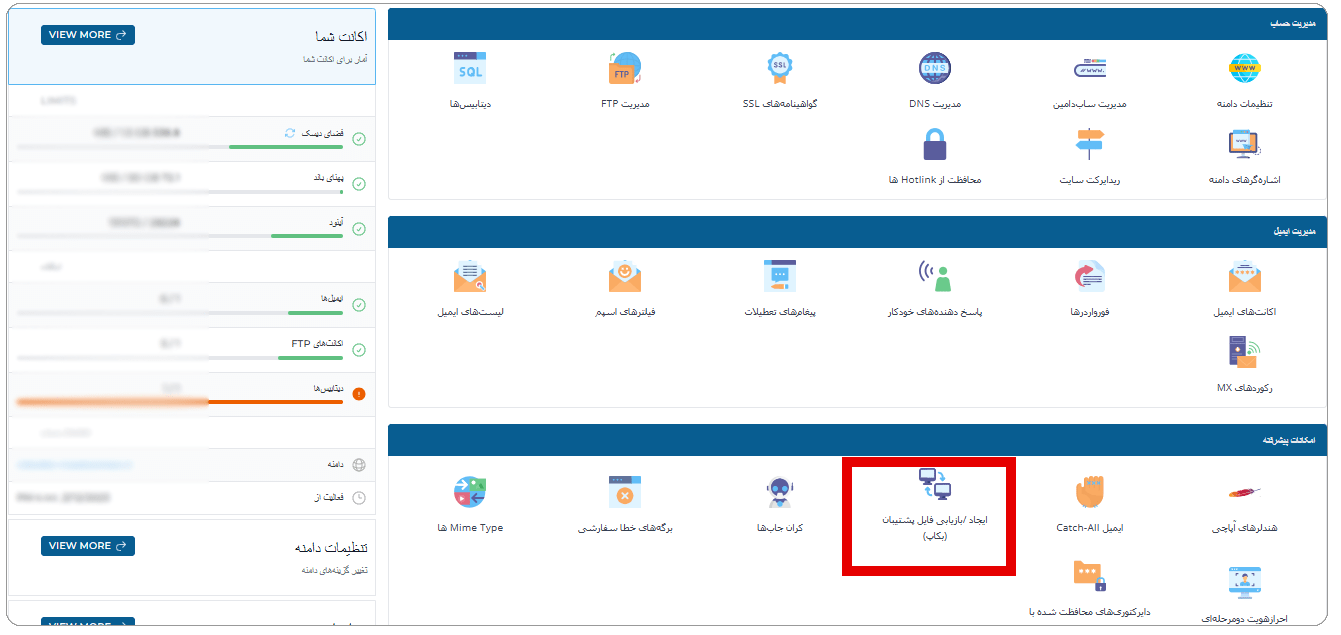Open Site Redirect (ریدایرکت سایت) signpost icon
Screen dimensions: 1341x635
tap(1089, 146)
